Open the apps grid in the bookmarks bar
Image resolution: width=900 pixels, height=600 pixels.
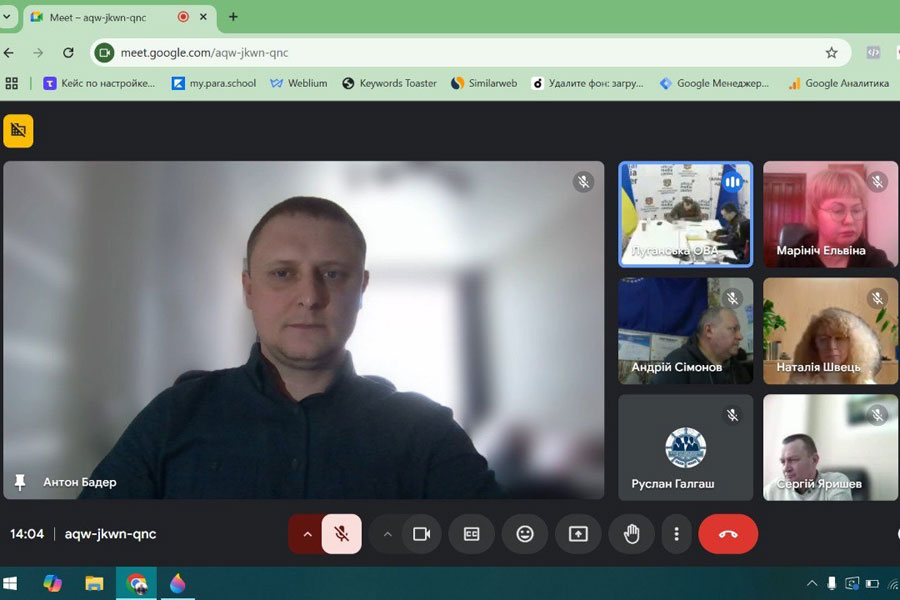click(x=11, y=83)
